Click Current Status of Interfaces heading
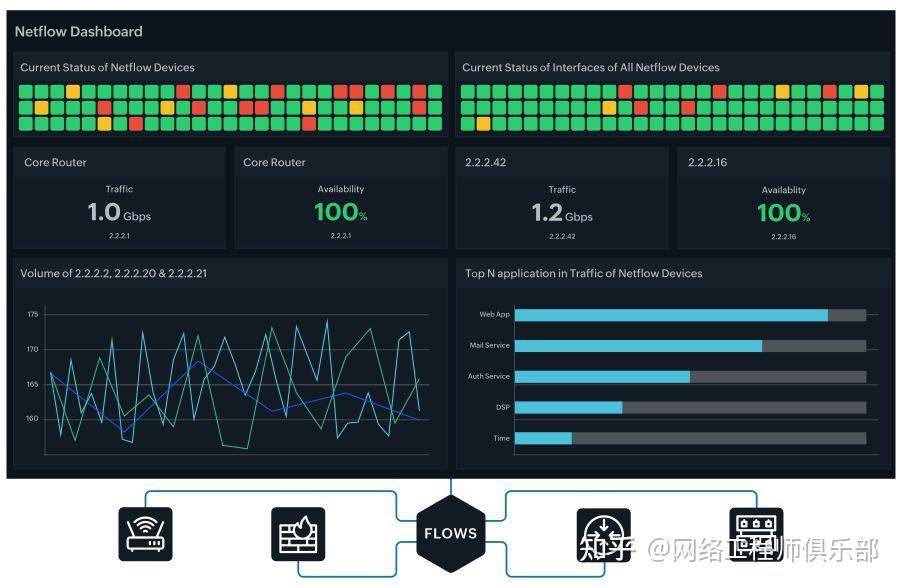Screen dimensions: 902x587 coord(591,67)
